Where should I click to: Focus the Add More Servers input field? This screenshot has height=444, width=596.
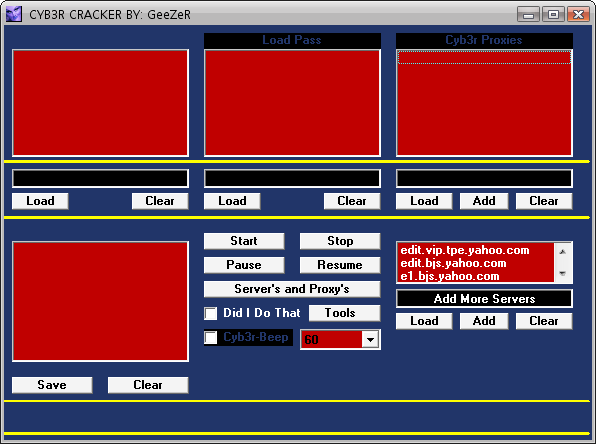[x=484, y=299]
